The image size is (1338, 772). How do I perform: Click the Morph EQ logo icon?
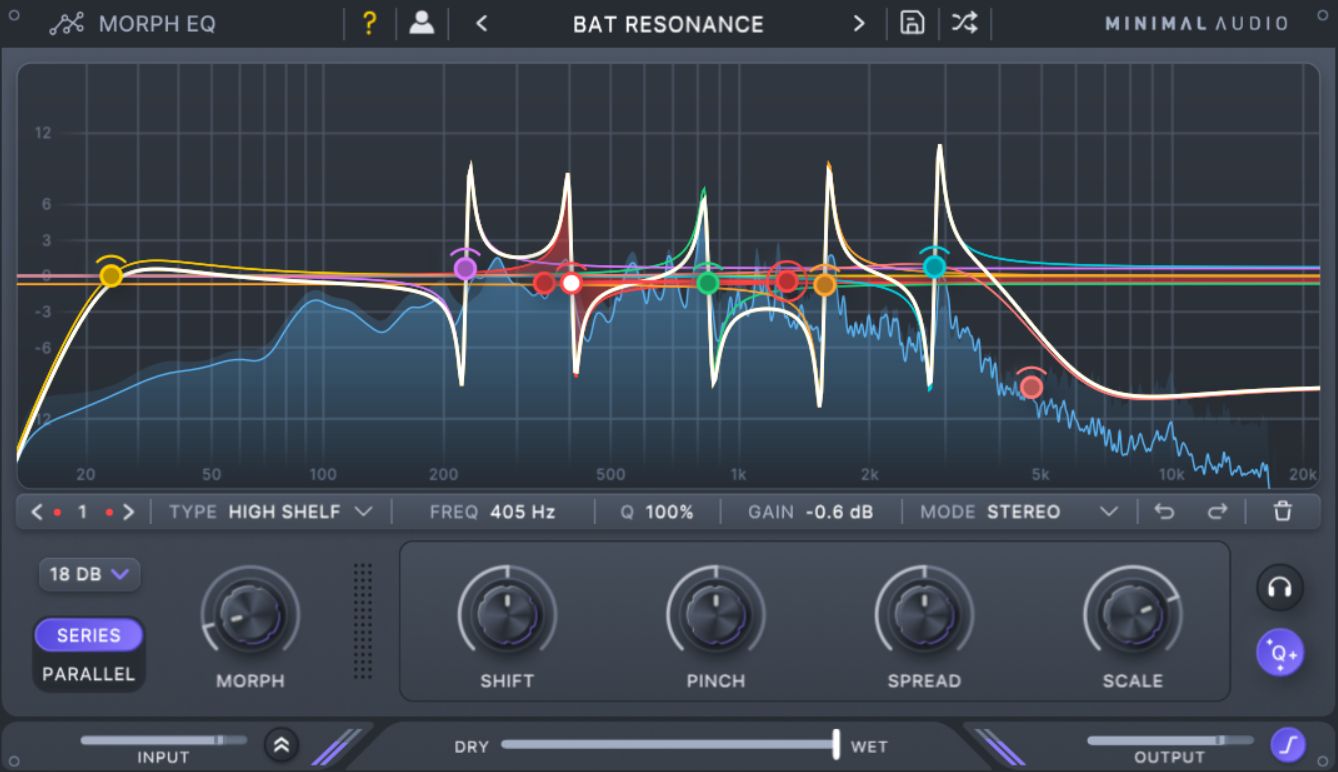tap(66, 24)
